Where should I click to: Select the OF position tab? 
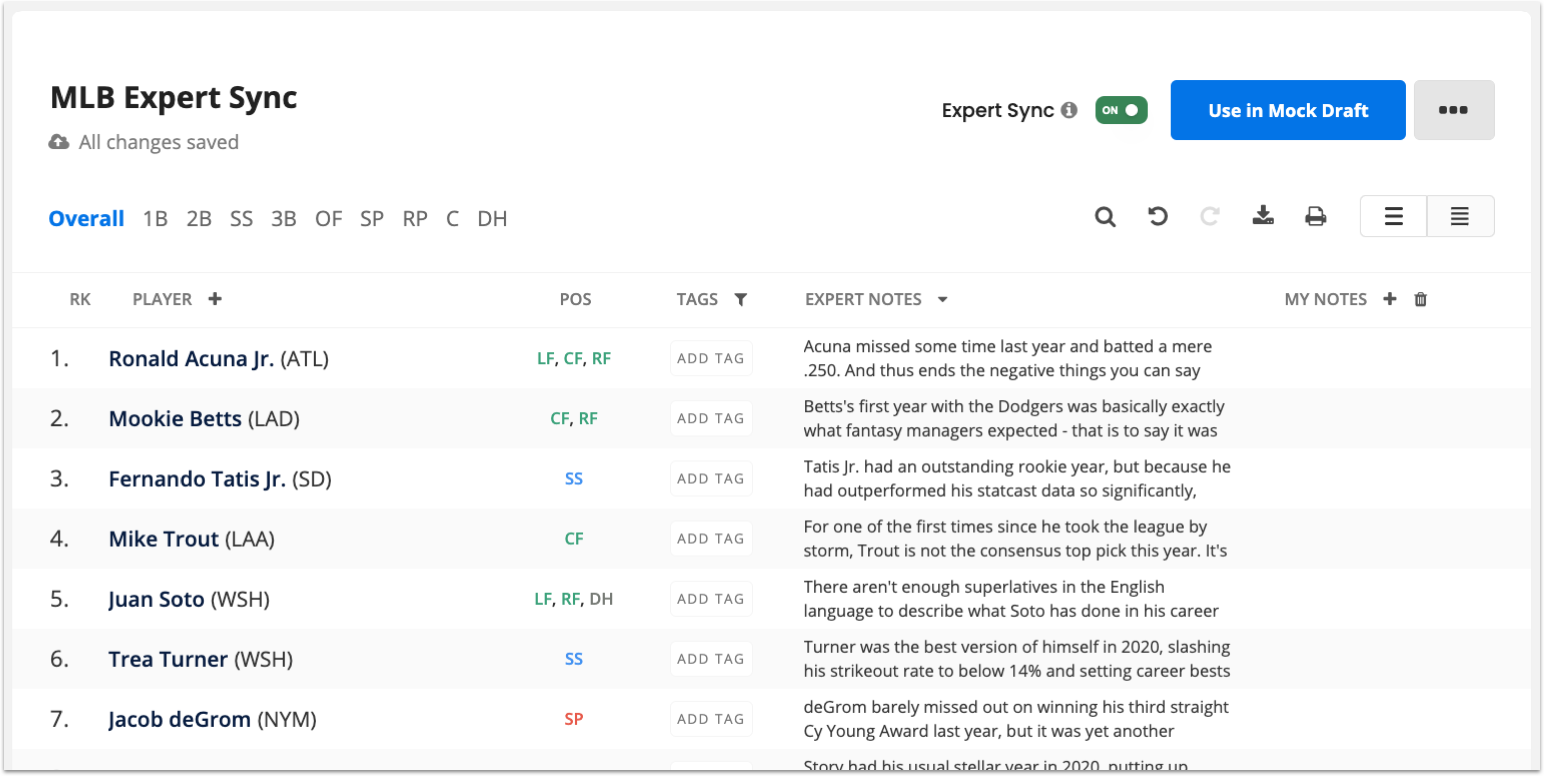tap(328, 219)
